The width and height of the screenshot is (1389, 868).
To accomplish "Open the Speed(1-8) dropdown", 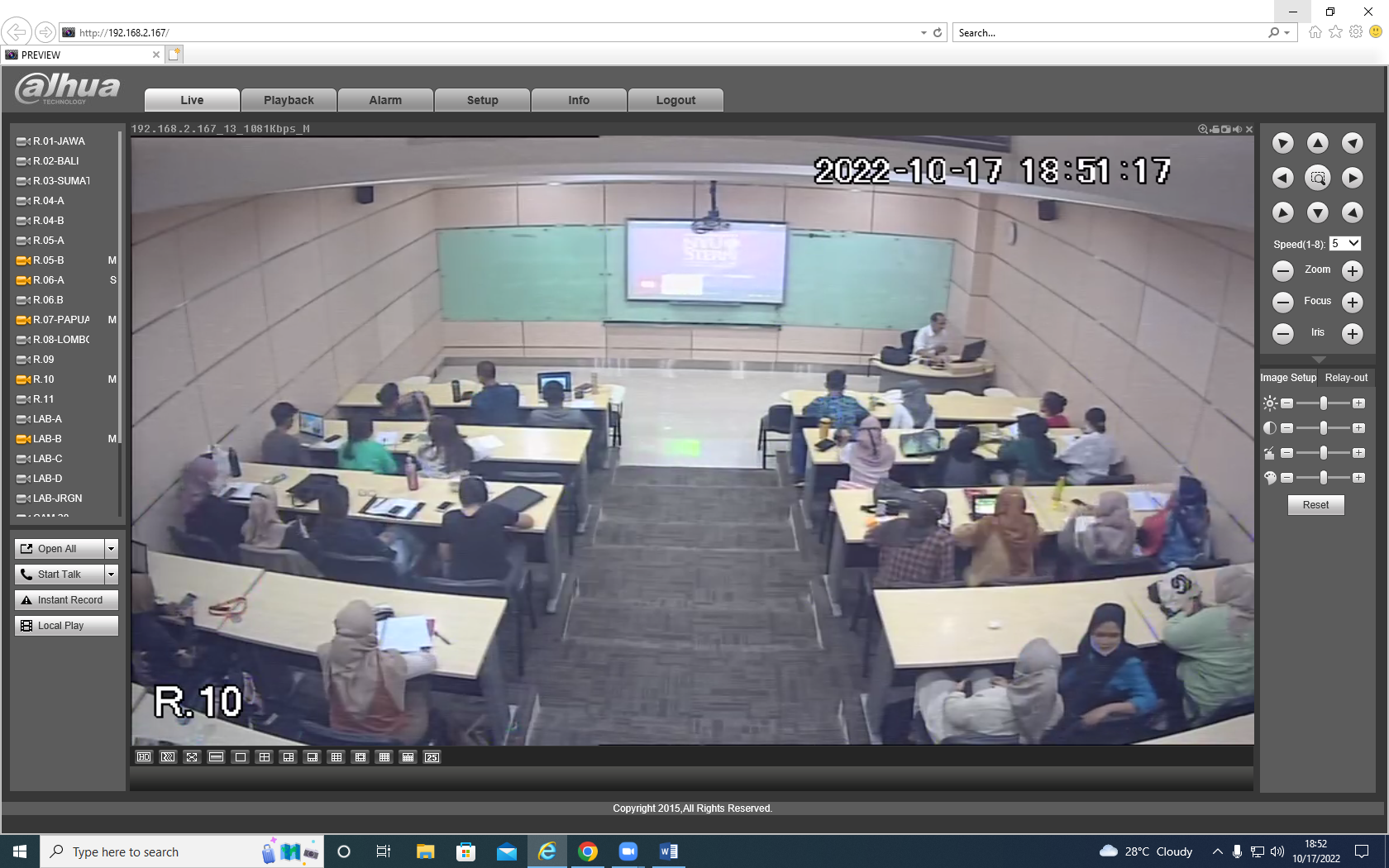I will [1345, 244].
